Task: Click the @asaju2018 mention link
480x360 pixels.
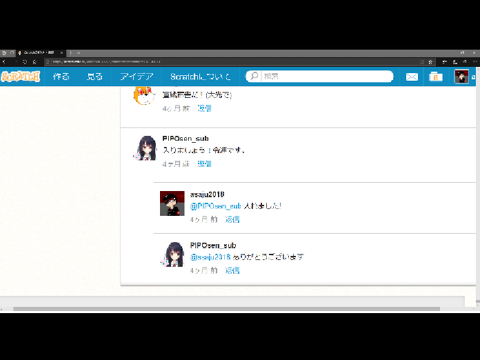Action: [210, 257]
